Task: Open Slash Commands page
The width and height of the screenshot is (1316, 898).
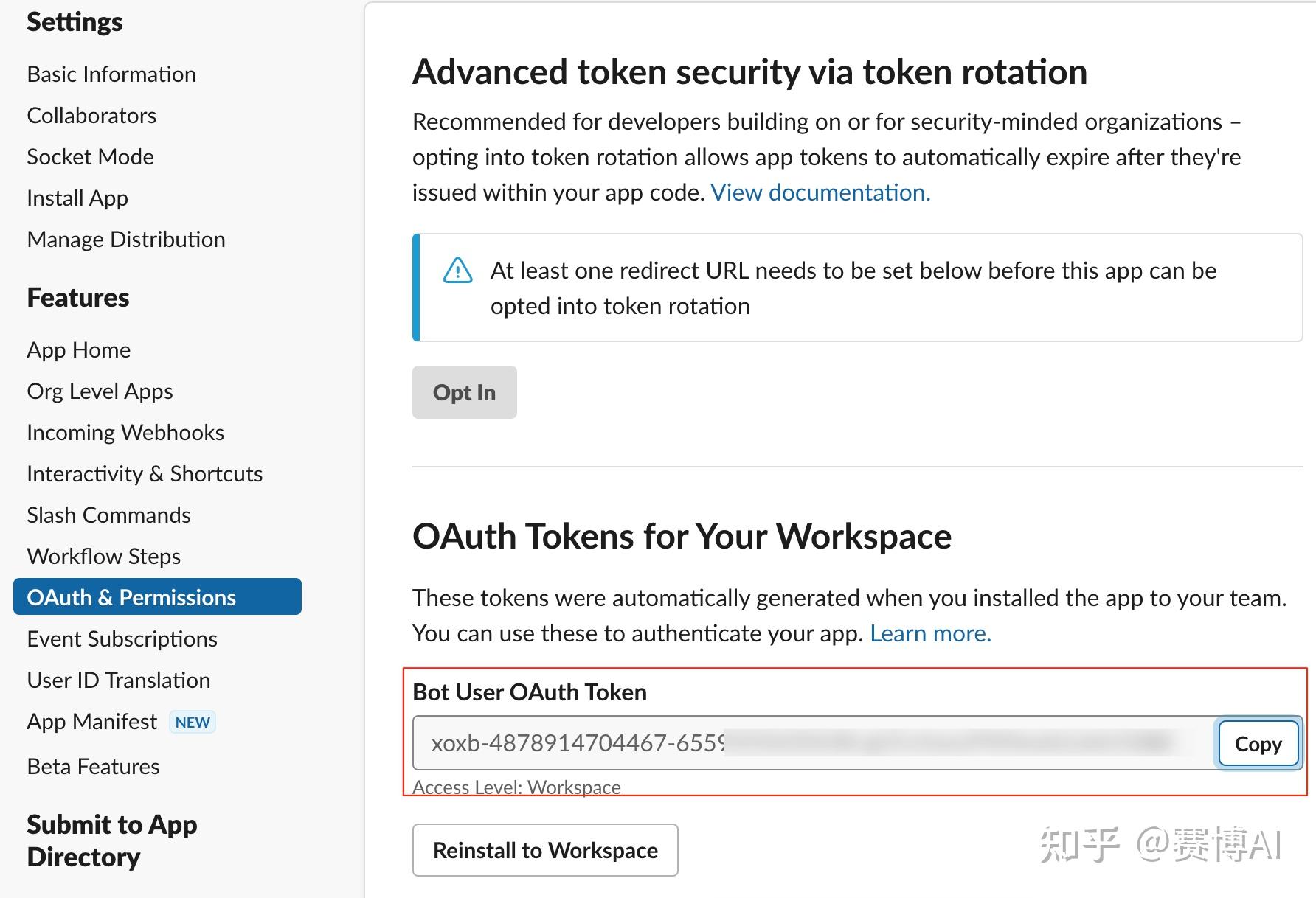Action: point(108,515)
